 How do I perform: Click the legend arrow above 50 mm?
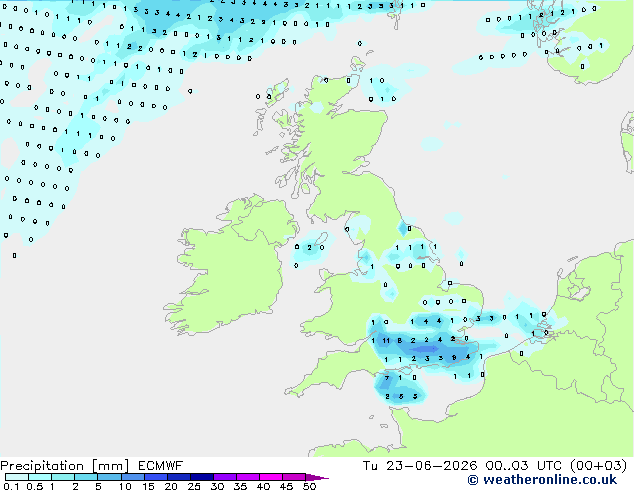point(317,477)
